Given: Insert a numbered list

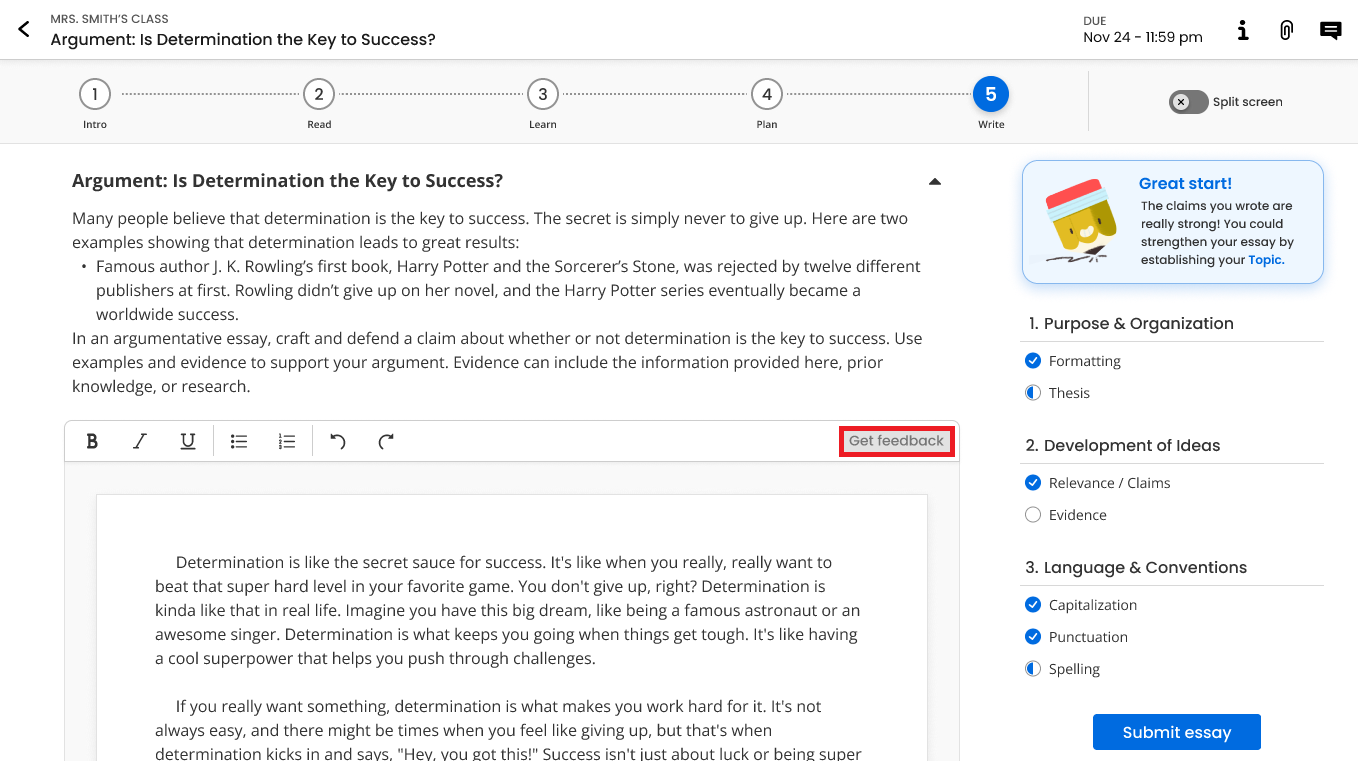Looking at the screenshot, I should tap(287, 441).
